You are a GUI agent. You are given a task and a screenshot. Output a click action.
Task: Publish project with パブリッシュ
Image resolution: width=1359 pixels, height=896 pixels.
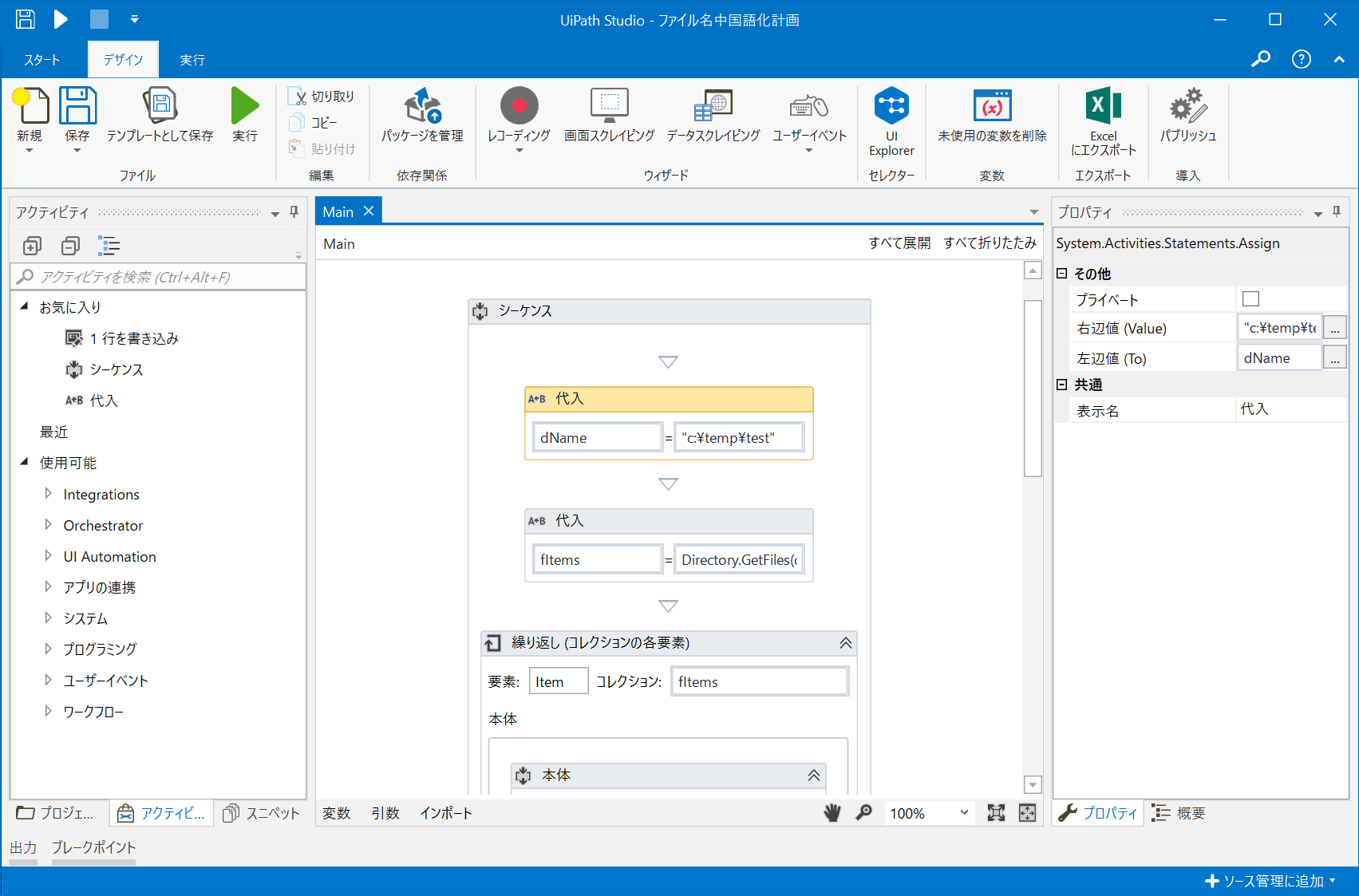pyautogui.click(x=1188, y=106)
